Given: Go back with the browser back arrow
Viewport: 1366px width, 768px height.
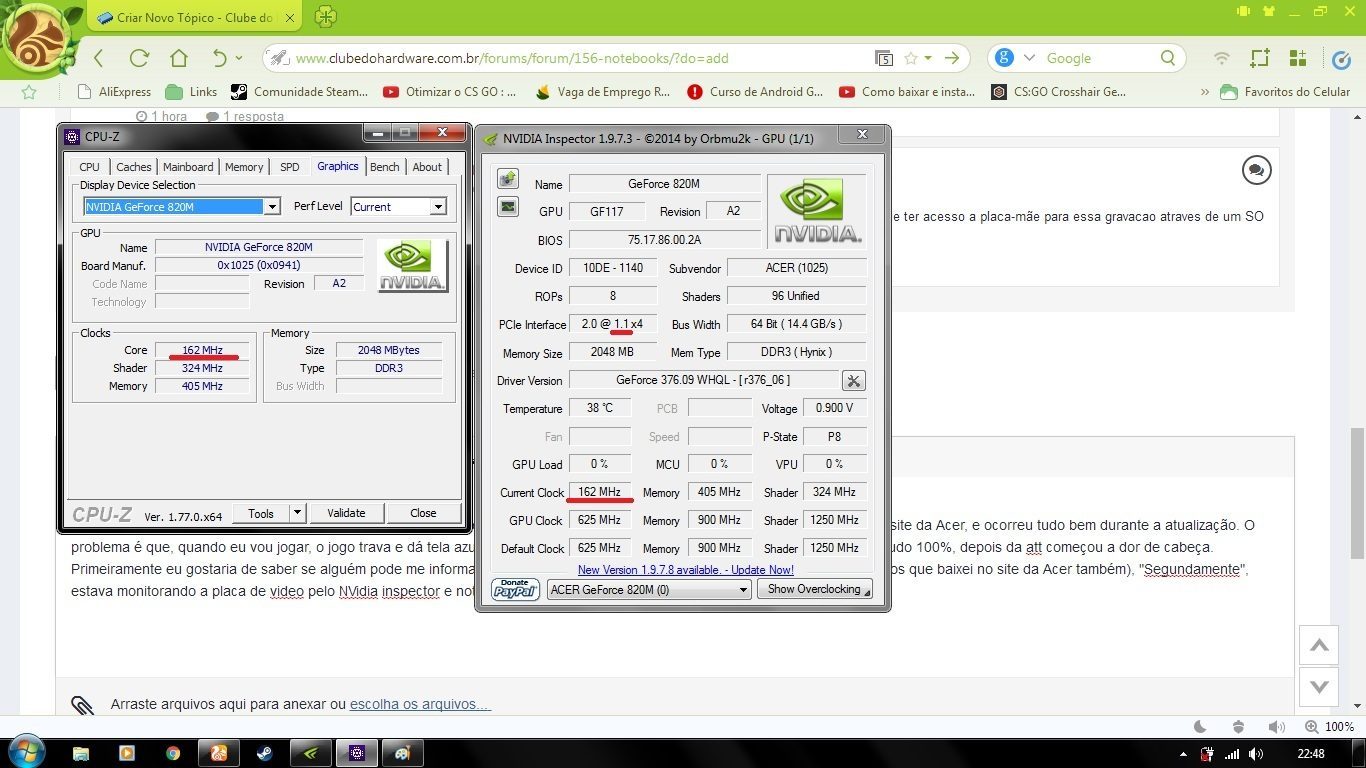Looking at the screenshot, I should pos(98,58).
